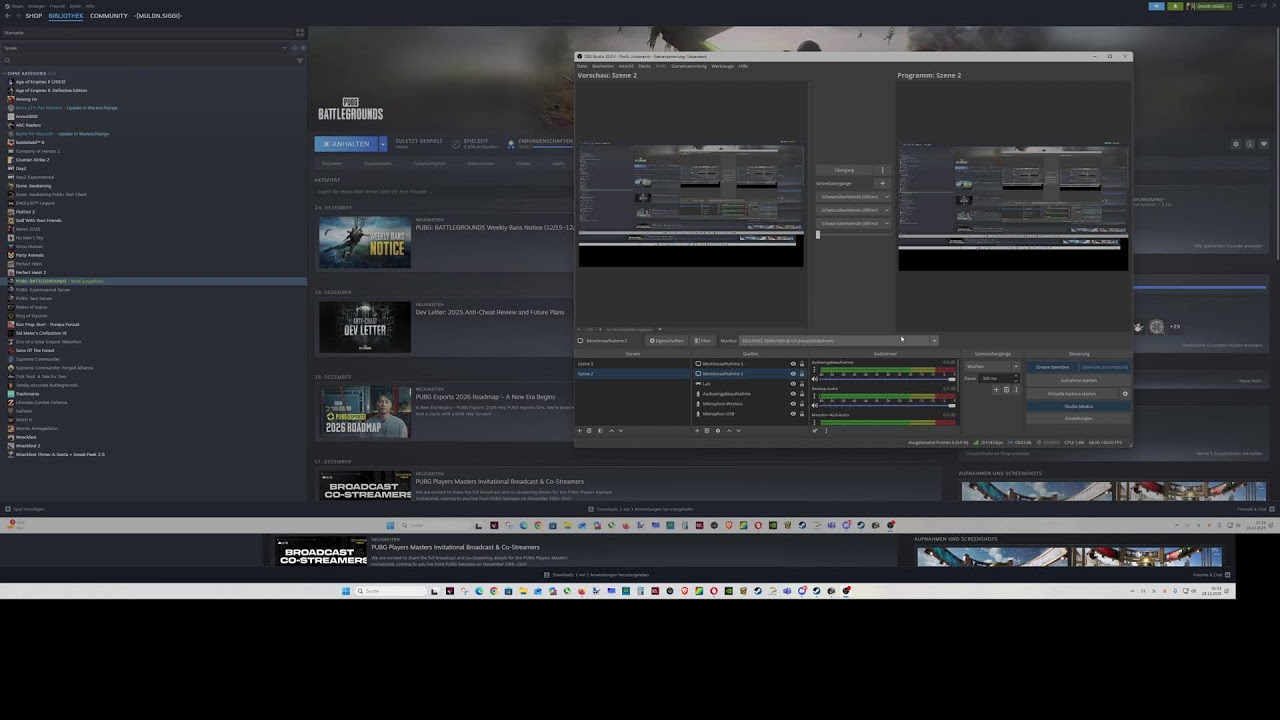The image size is (1280, 720).
Task: Open advanced audio properties in Audiomixer footer
Action: [x=815, y=431]
